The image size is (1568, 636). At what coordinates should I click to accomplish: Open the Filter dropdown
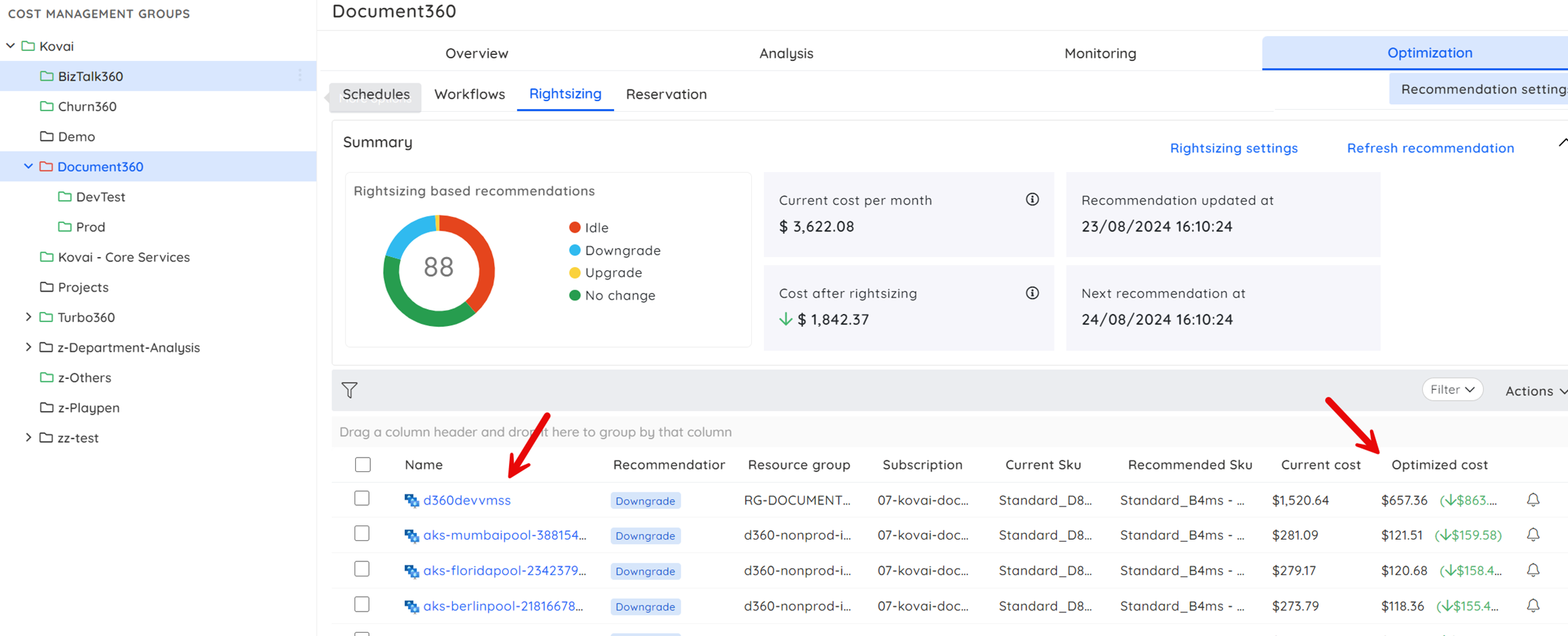[x=1452, y=390]
